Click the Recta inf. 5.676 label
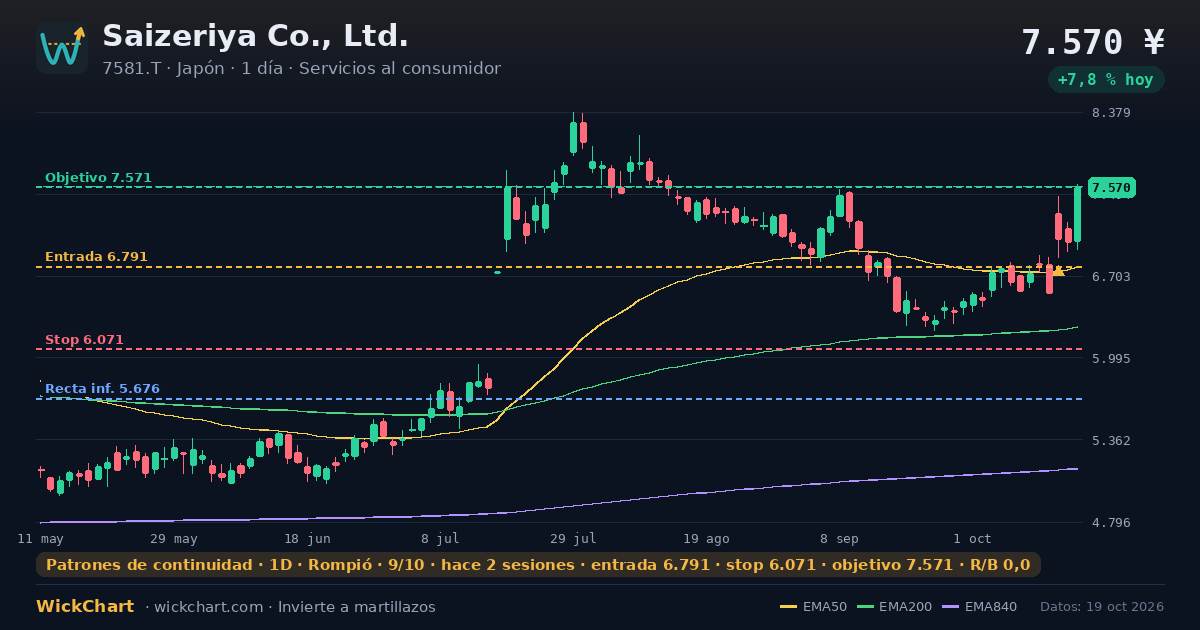Image resolution: width=1200 pixels, height=630 pixels. 102,389
